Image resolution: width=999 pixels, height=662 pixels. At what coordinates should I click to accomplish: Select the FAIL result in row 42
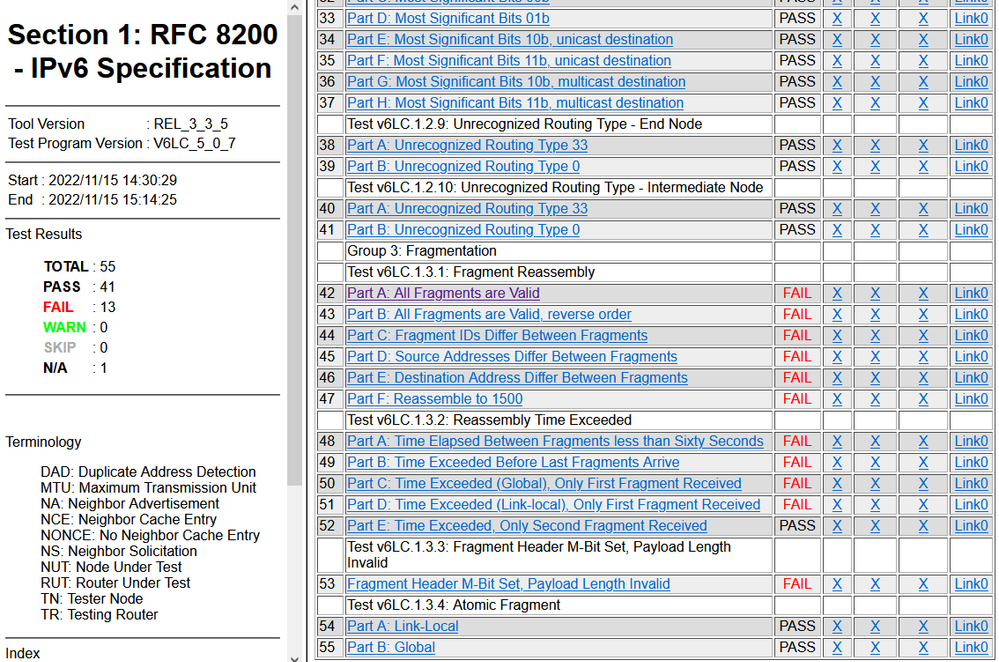797,293
